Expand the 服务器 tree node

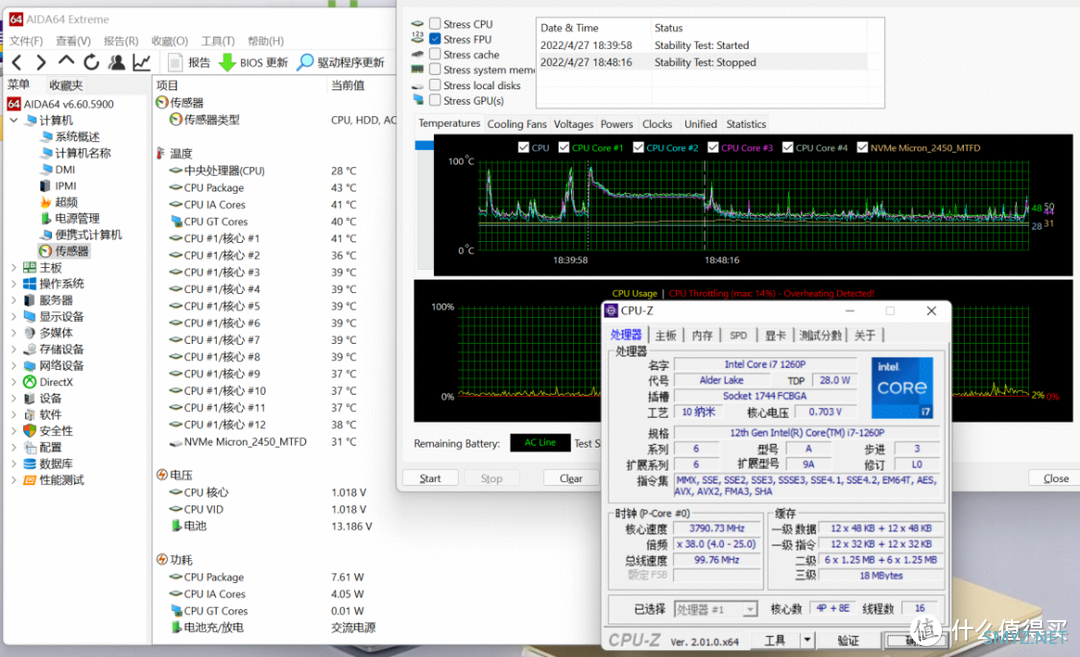click(x=14, y=300)
